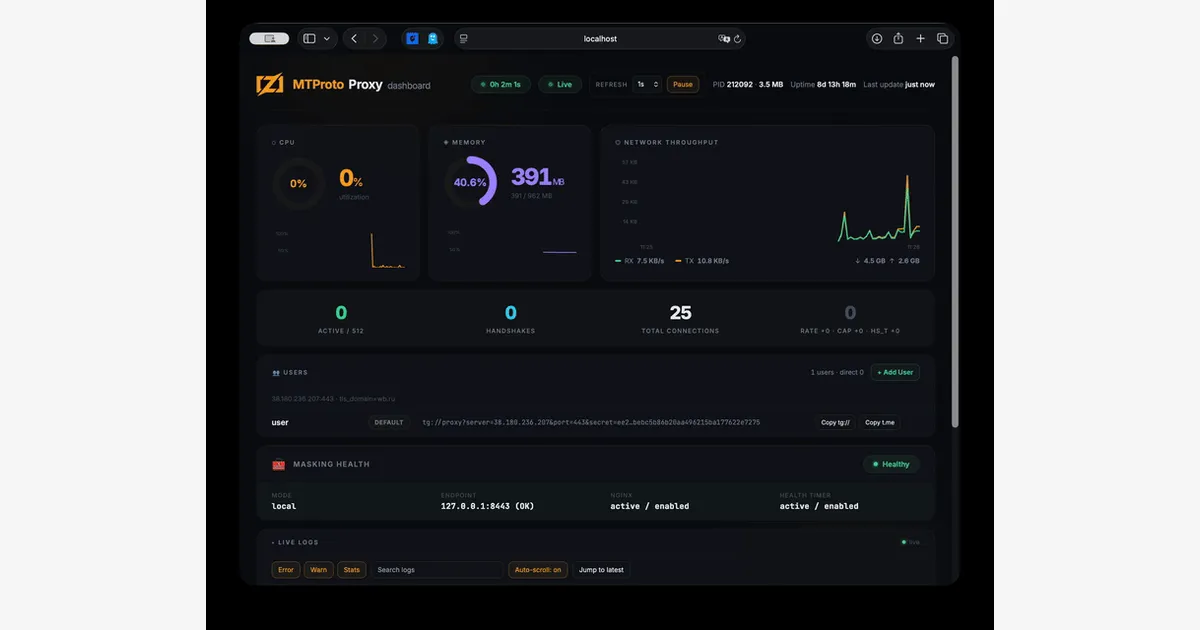
Task: Click the memory 40.6% ring gauge
Action: tap(470, 182)
